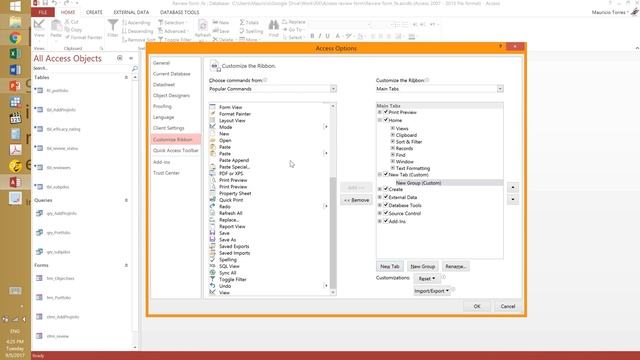Expand the Views group under Home
Viewport: 640px width, 360px height.
pyautogui.click(x=393, y=128)
